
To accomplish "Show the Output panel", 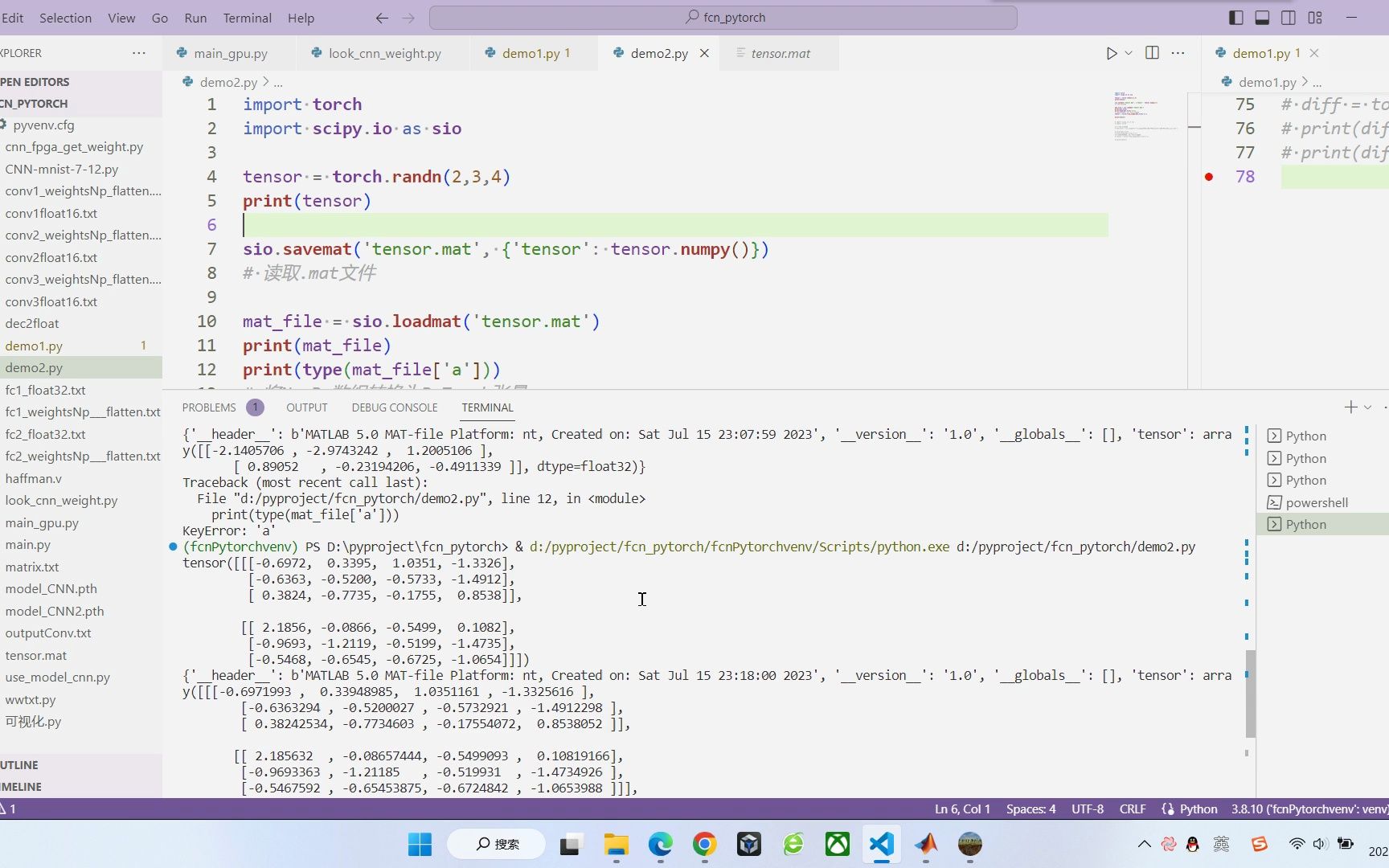I will pos(307,407).
